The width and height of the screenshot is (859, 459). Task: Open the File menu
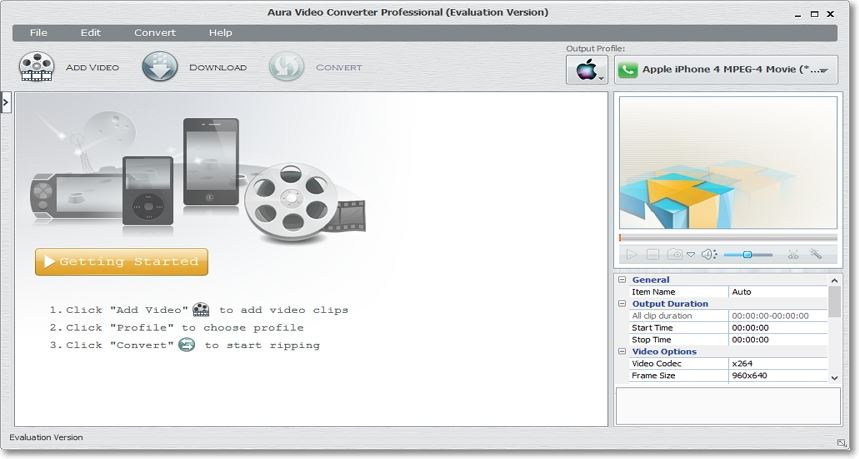click(x=38, y=32)
